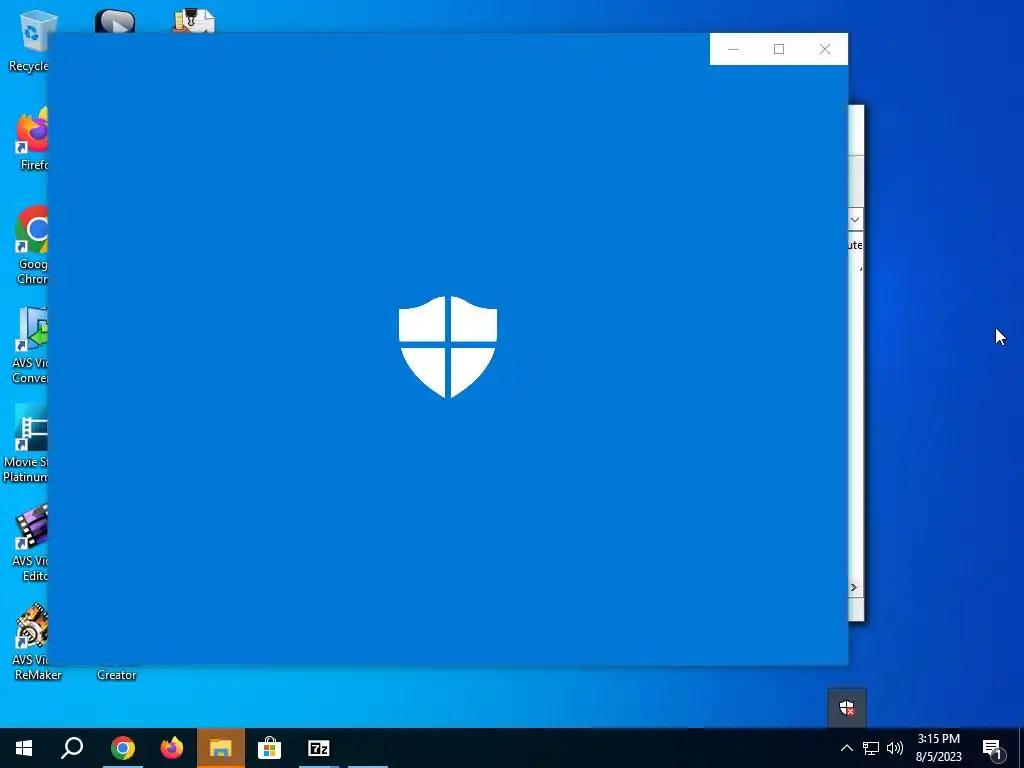This screenshot has width=1024, height=768.
Task: Open Microsoft Store from the taskbar
Action: point(269,748)
